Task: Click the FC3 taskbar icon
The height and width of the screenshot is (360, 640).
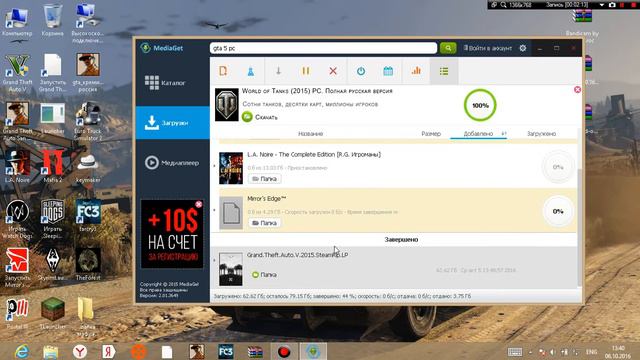Action: [226, 351]
